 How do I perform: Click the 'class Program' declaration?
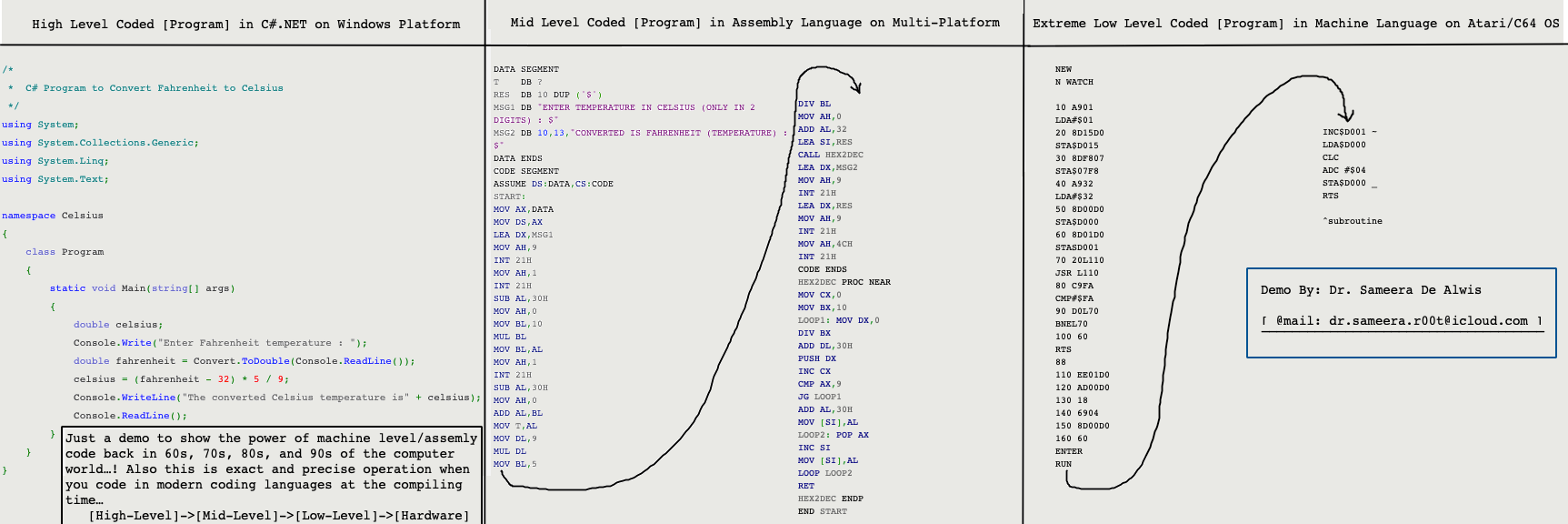[65, 252]
